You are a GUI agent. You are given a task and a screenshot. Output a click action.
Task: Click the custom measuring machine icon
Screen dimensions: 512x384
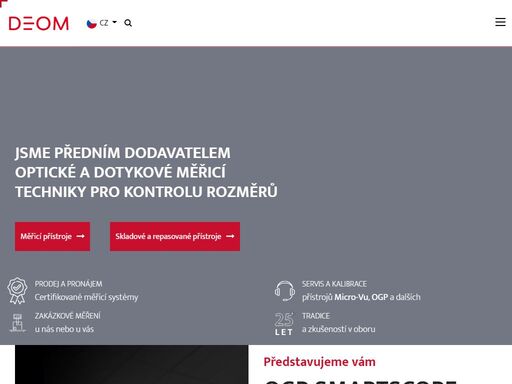pos(18,323)
